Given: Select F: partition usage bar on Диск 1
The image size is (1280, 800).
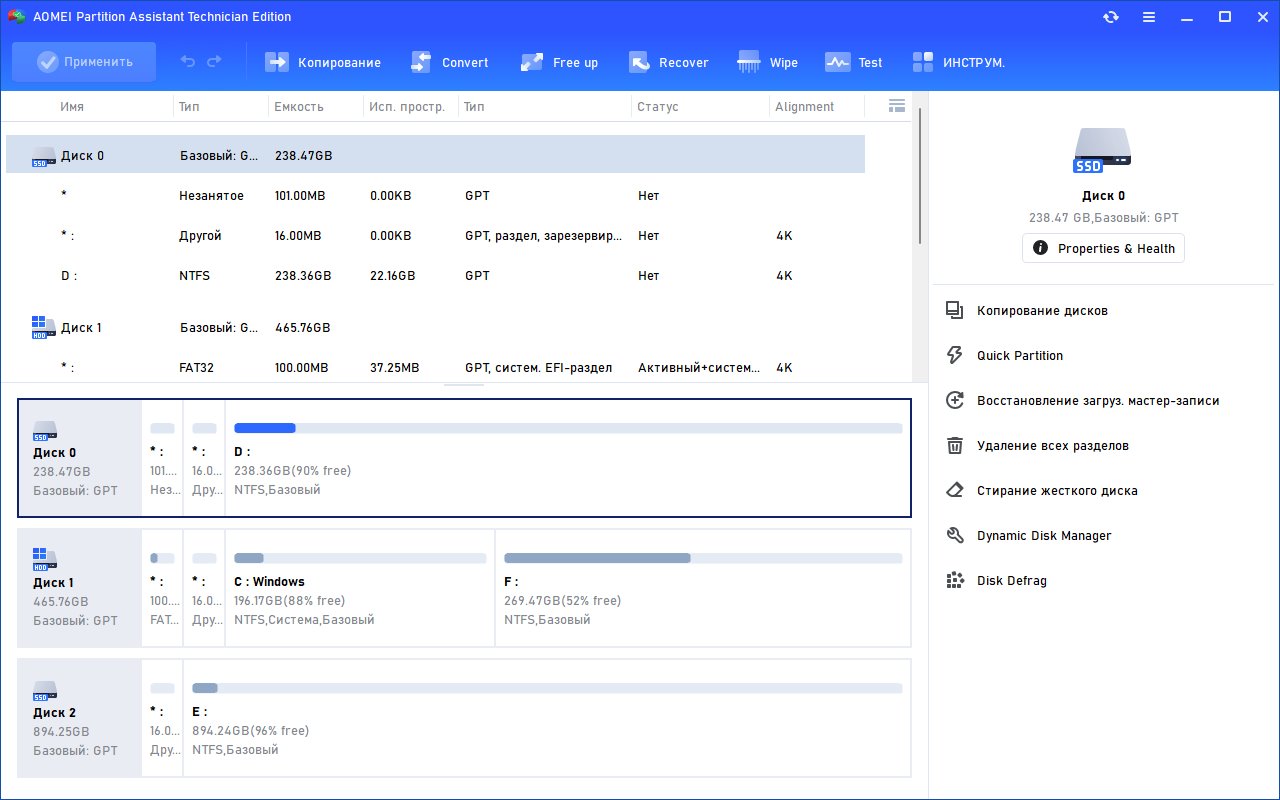Looking at the screenshot, I should 703,558.
